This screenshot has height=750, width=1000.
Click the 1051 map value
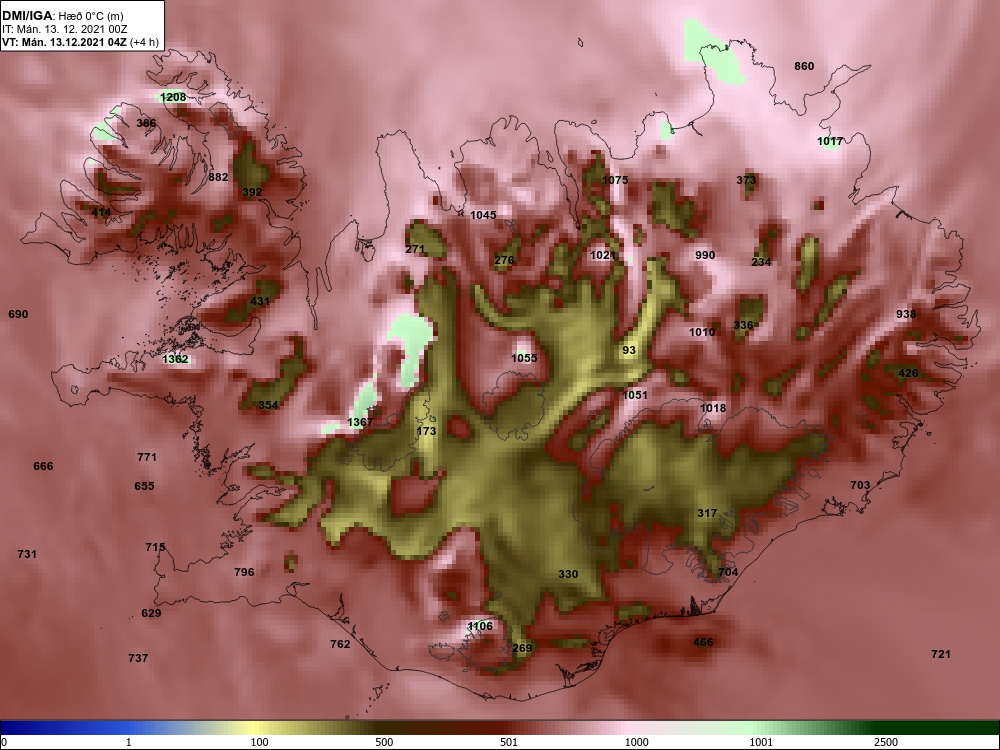pos(635,395)
